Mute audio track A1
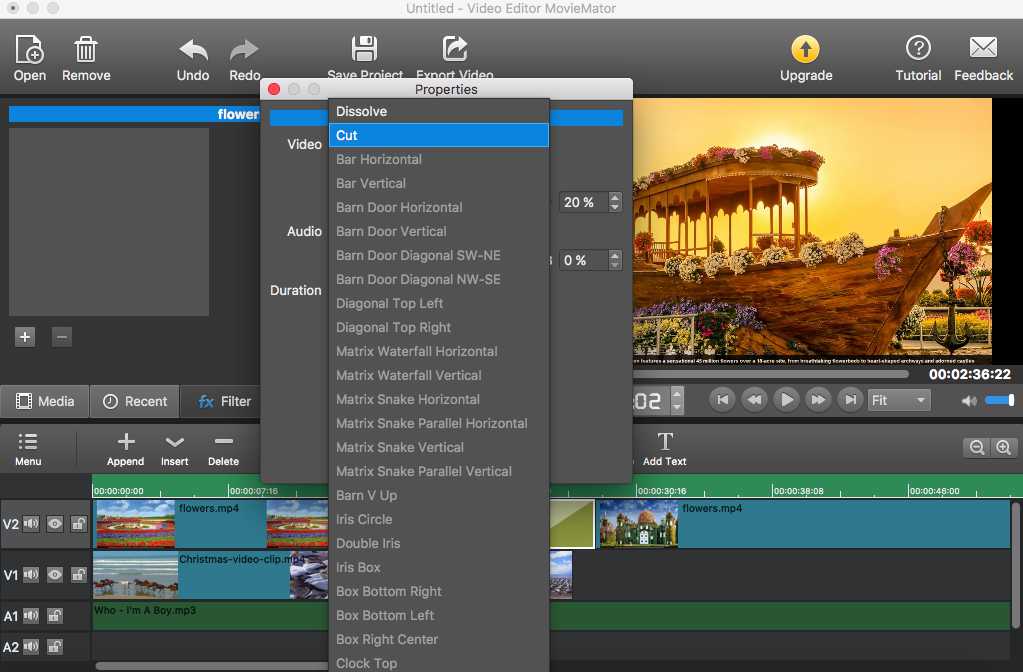Viewport: 1023px width, 672px height. pyautogui.click(x=31, y=615)
